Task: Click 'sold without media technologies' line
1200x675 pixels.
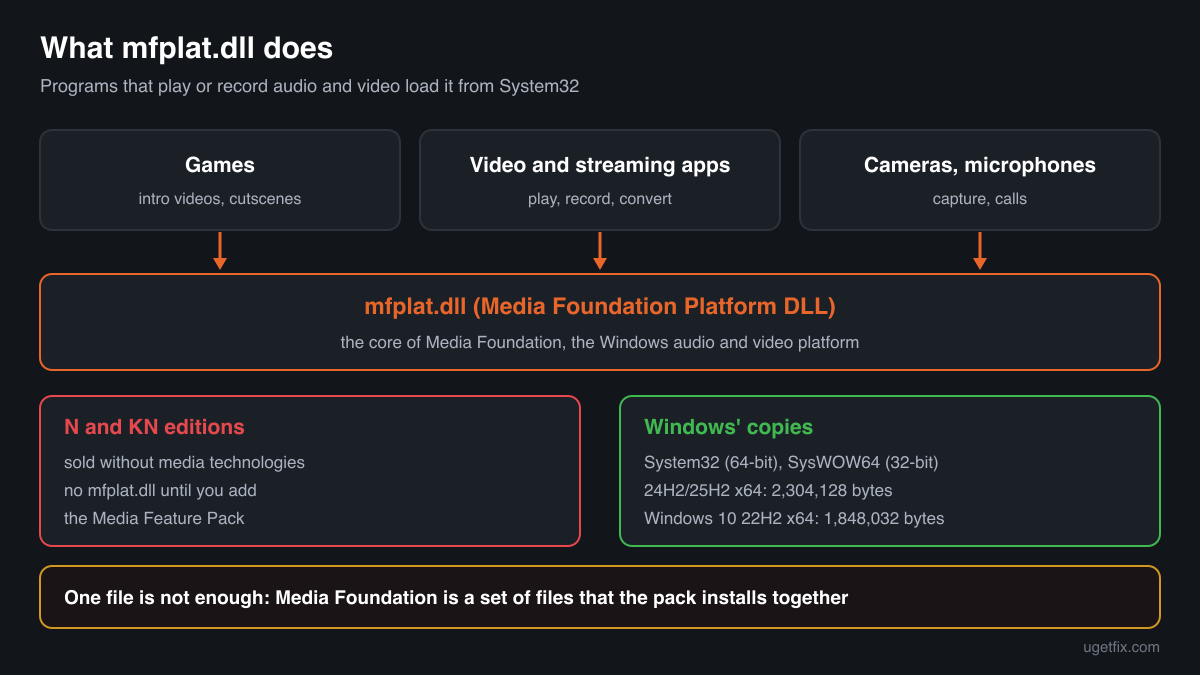Action: (x=184, y=462)
